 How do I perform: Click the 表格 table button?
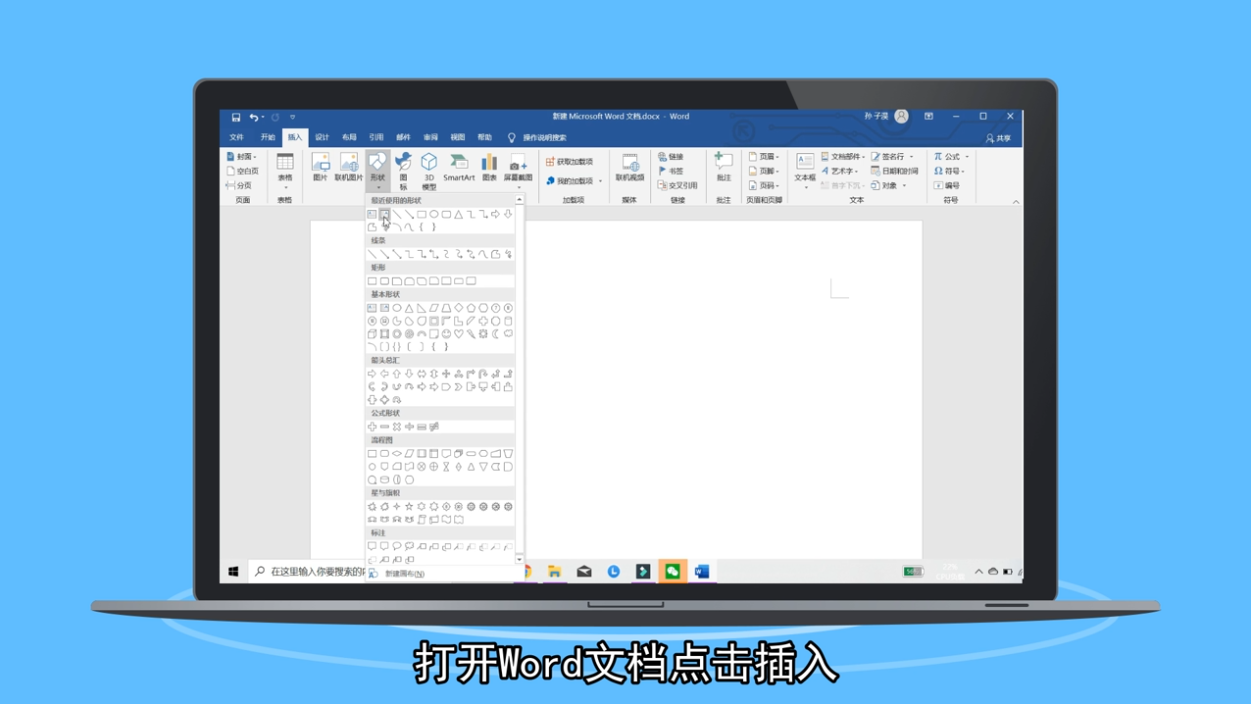pyautogui.click(x=285, y=170)
